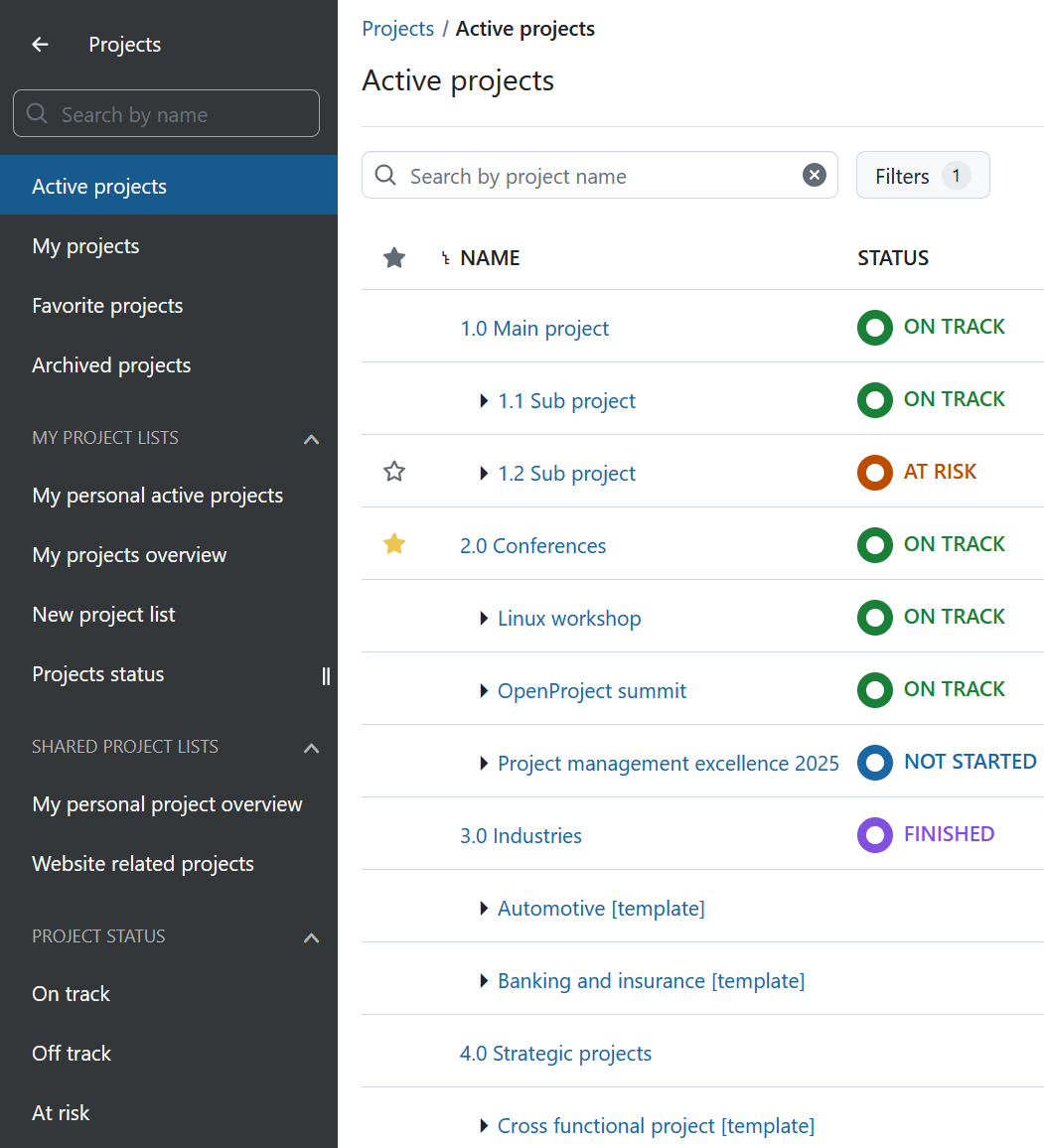
Task: Open Favorite projects in the sidebar
Action: point(107,306)
